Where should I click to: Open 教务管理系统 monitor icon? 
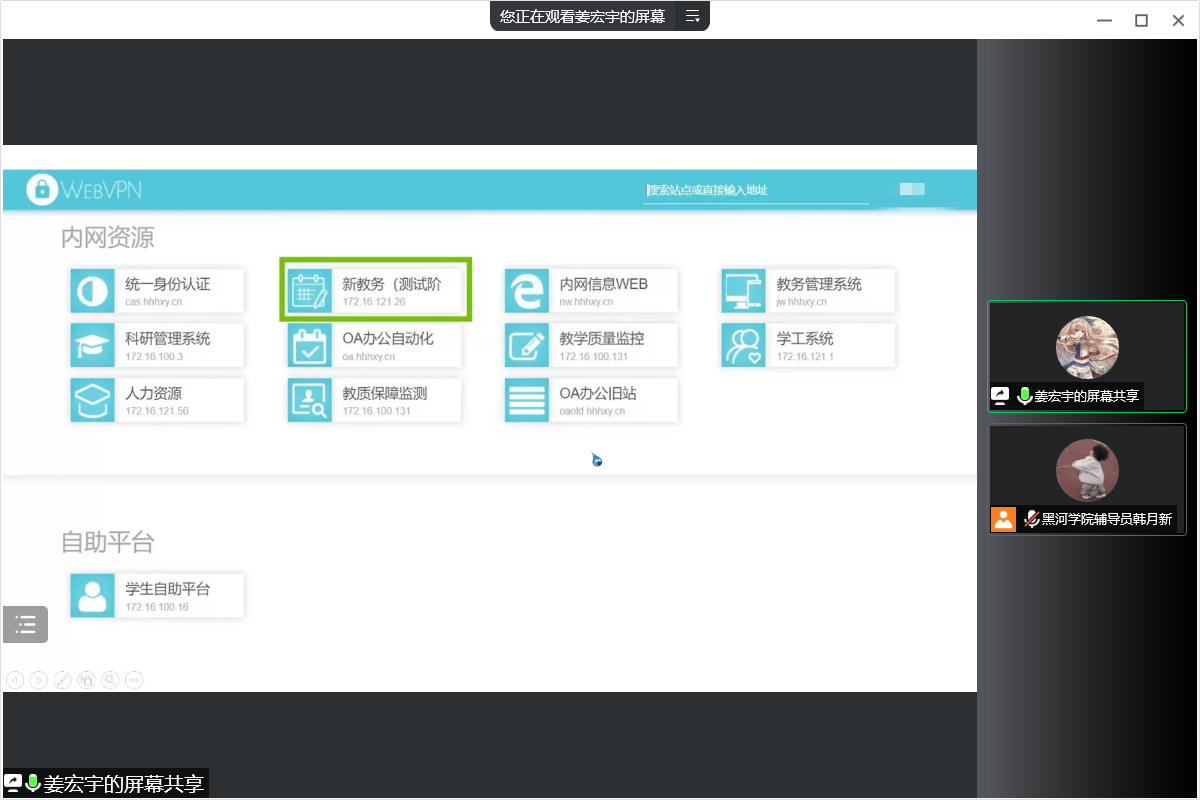pyautogui.click(x=743, y=291)
